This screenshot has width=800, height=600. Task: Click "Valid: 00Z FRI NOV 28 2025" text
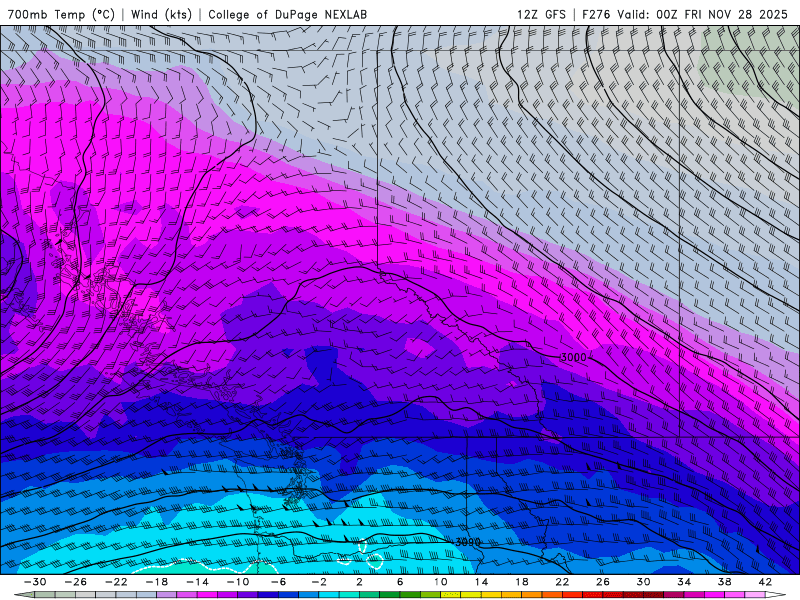703,15
